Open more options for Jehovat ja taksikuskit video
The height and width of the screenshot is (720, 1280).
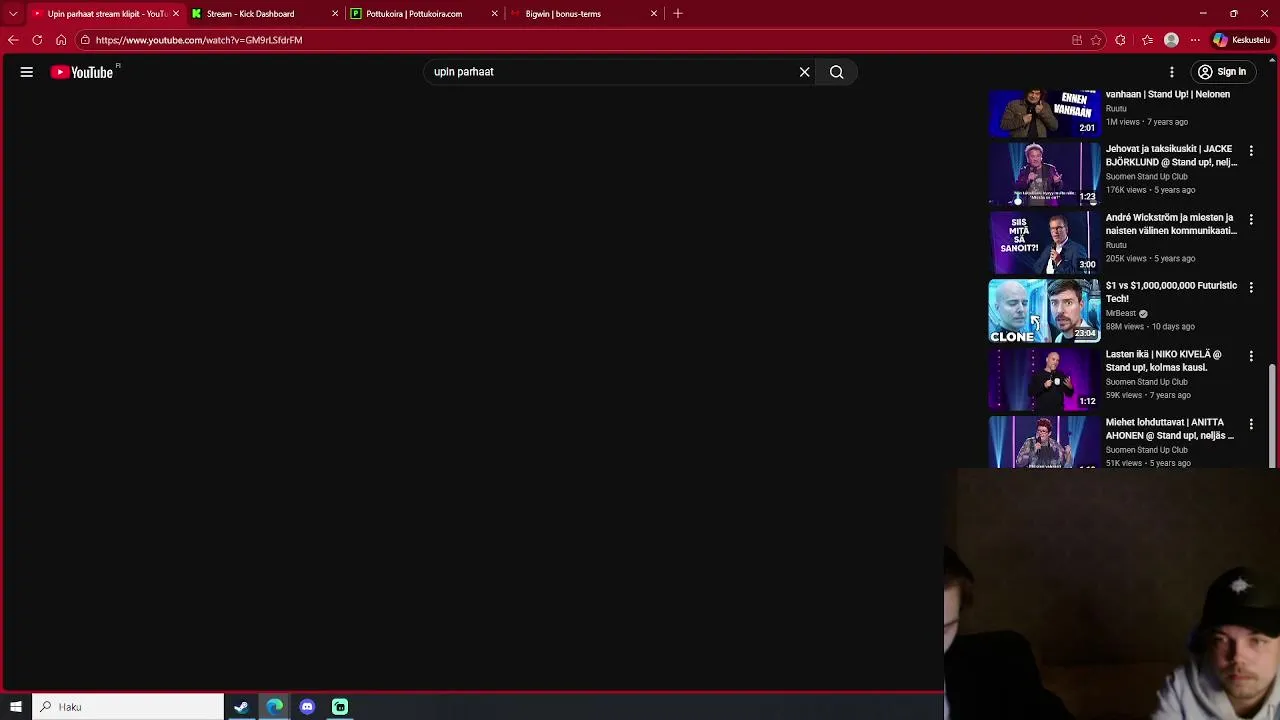(1251, 150)
